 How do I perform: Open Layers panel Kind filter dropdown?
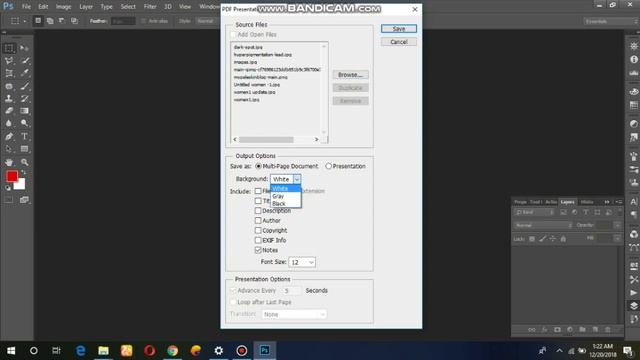tap(534, 212)
